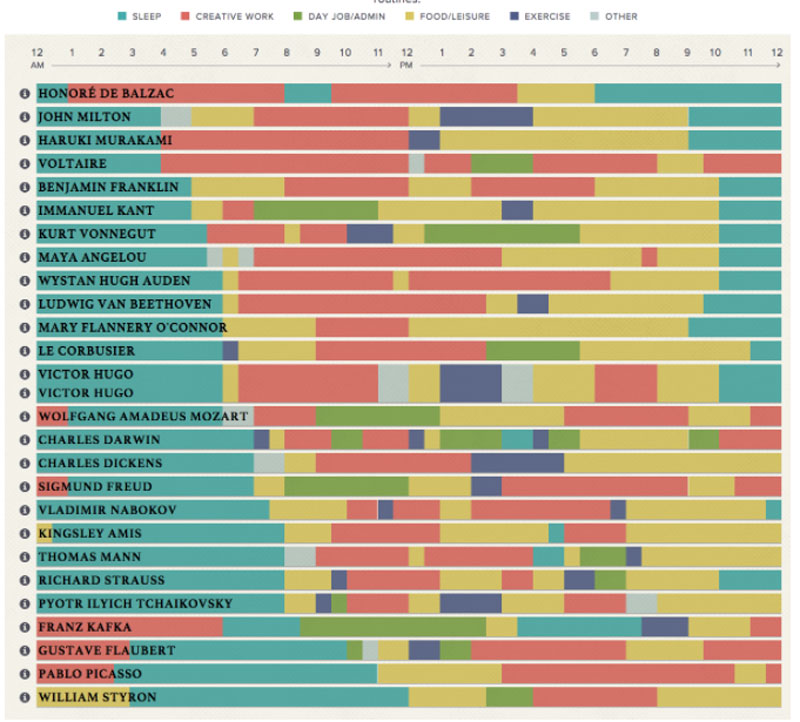Select the green Day Job/Admin legend swatch
Viewport: 800px width, 722px height.
click(x=298, y=16)
